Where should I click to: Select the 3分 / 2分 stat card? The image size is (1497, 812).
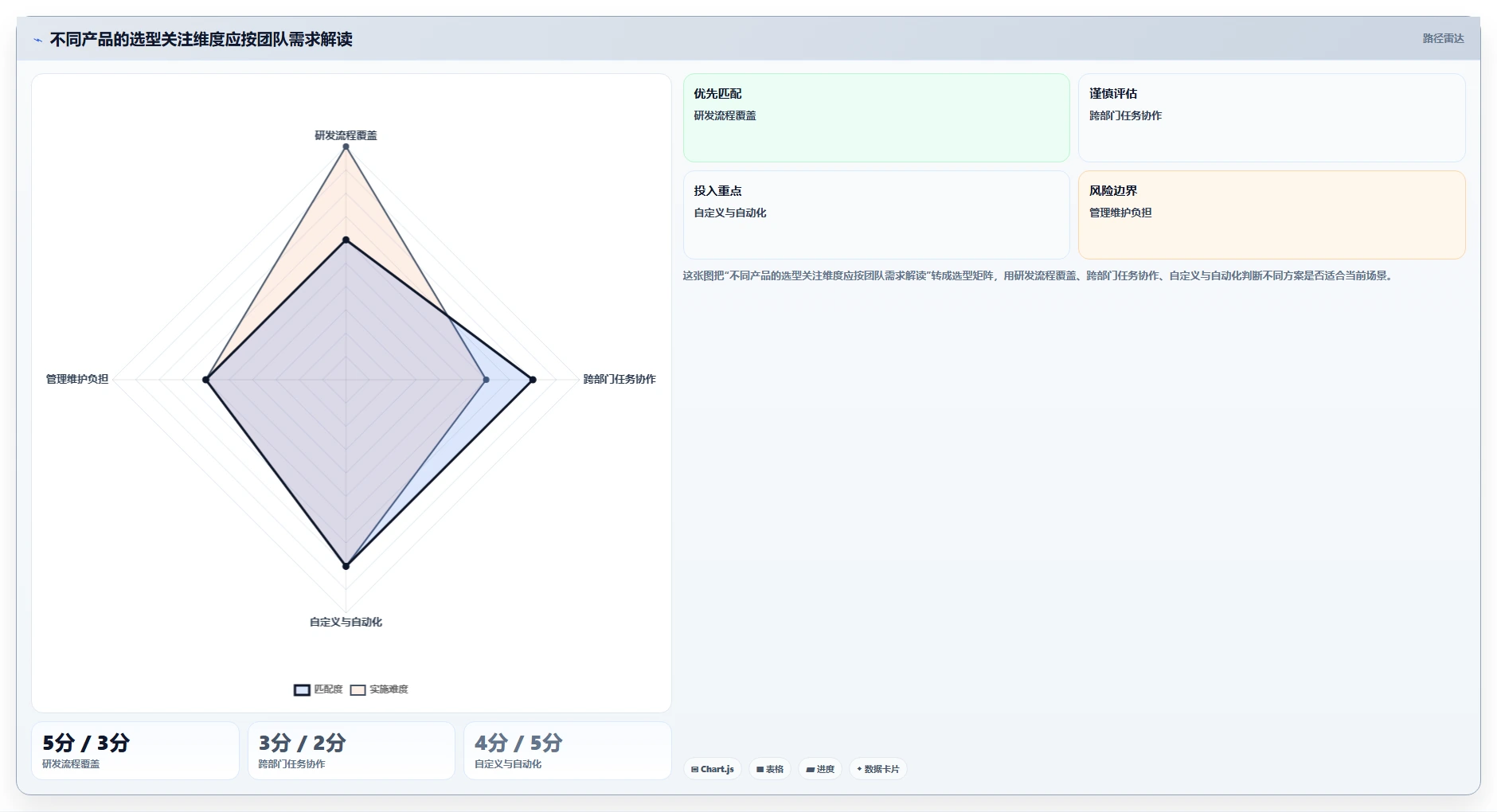(351, 751)
